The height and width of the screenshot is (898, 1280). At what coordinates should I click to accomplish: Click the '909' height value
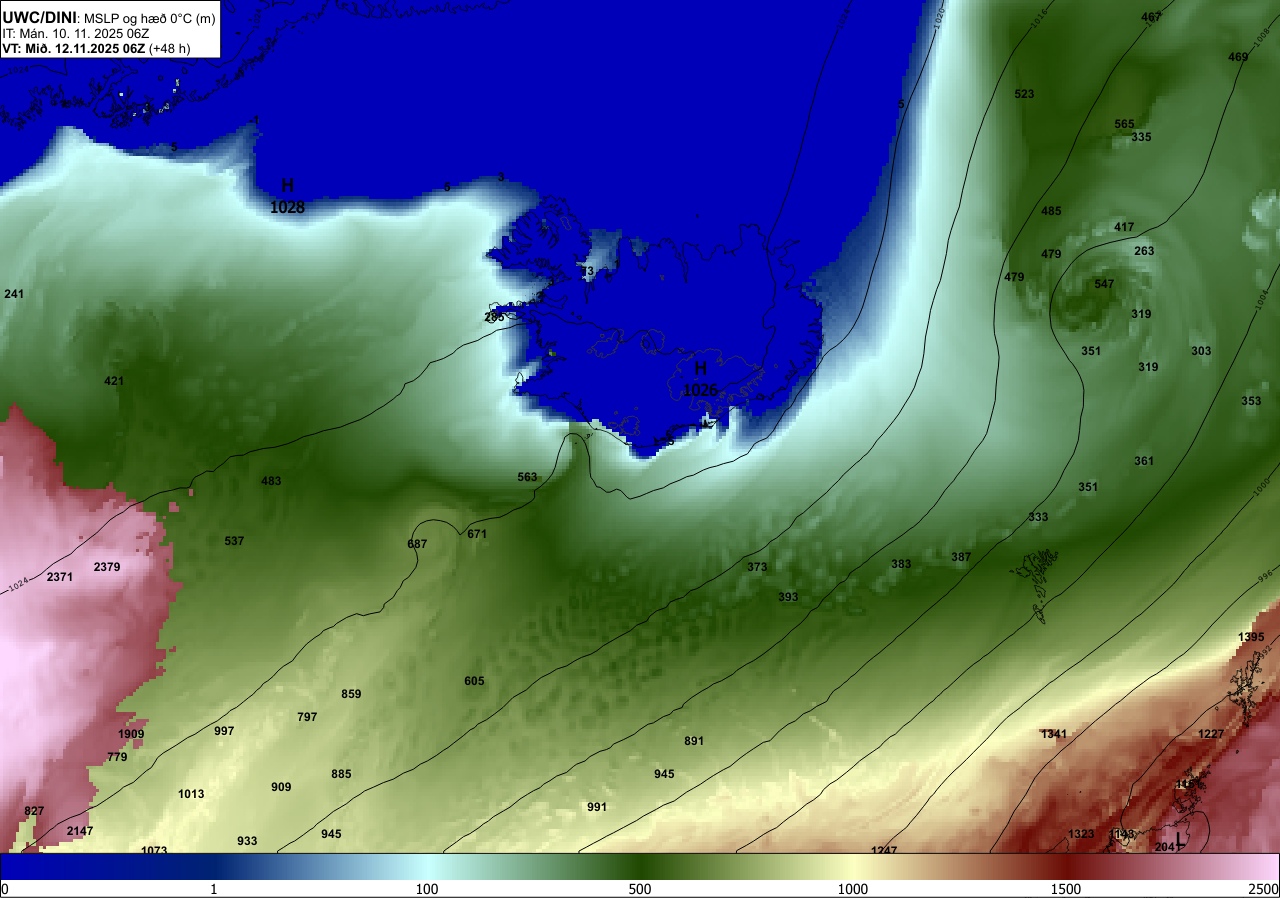(281, 787)
